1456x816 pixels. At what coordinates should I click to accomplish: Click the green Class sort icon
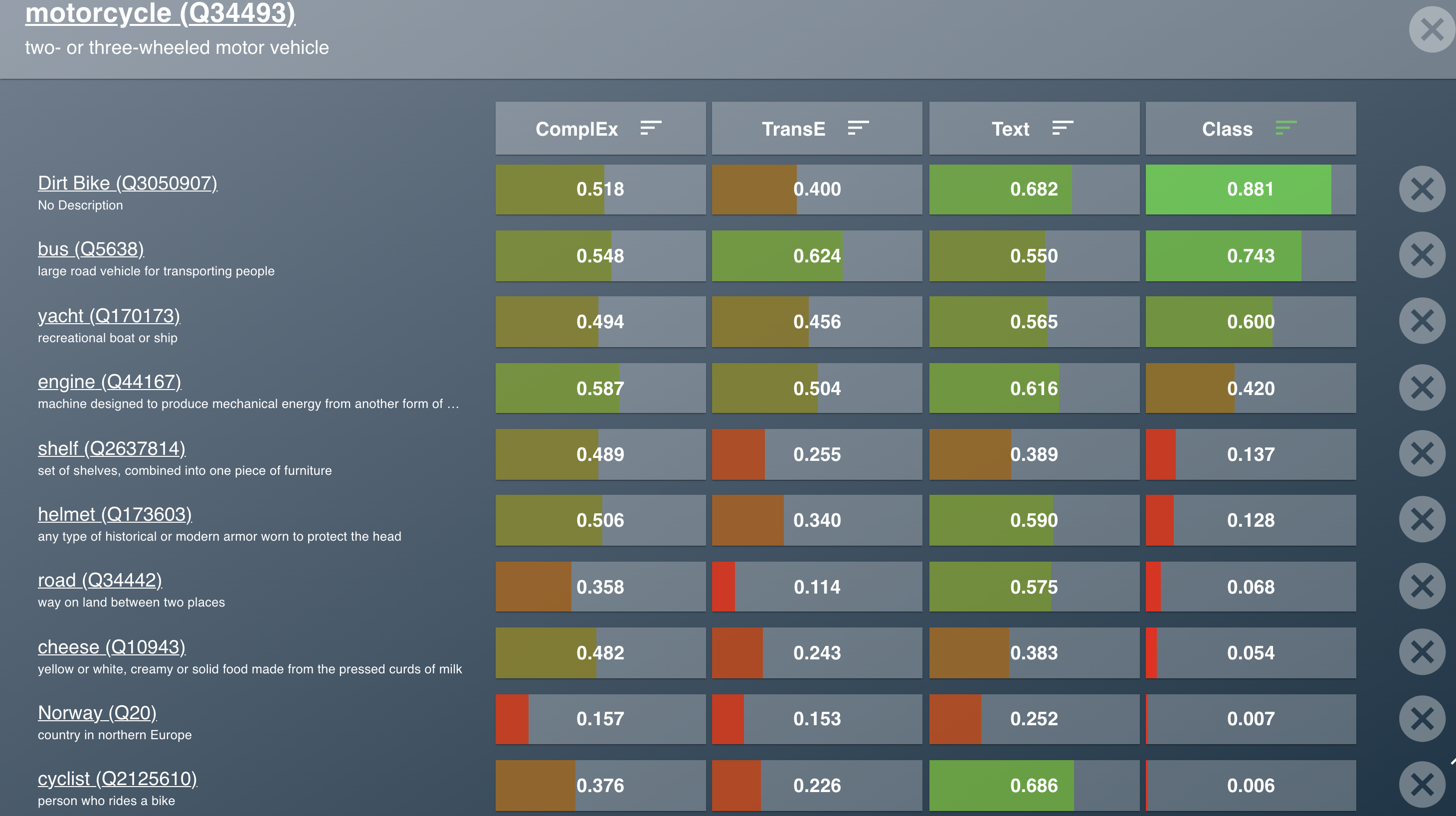1286,128
